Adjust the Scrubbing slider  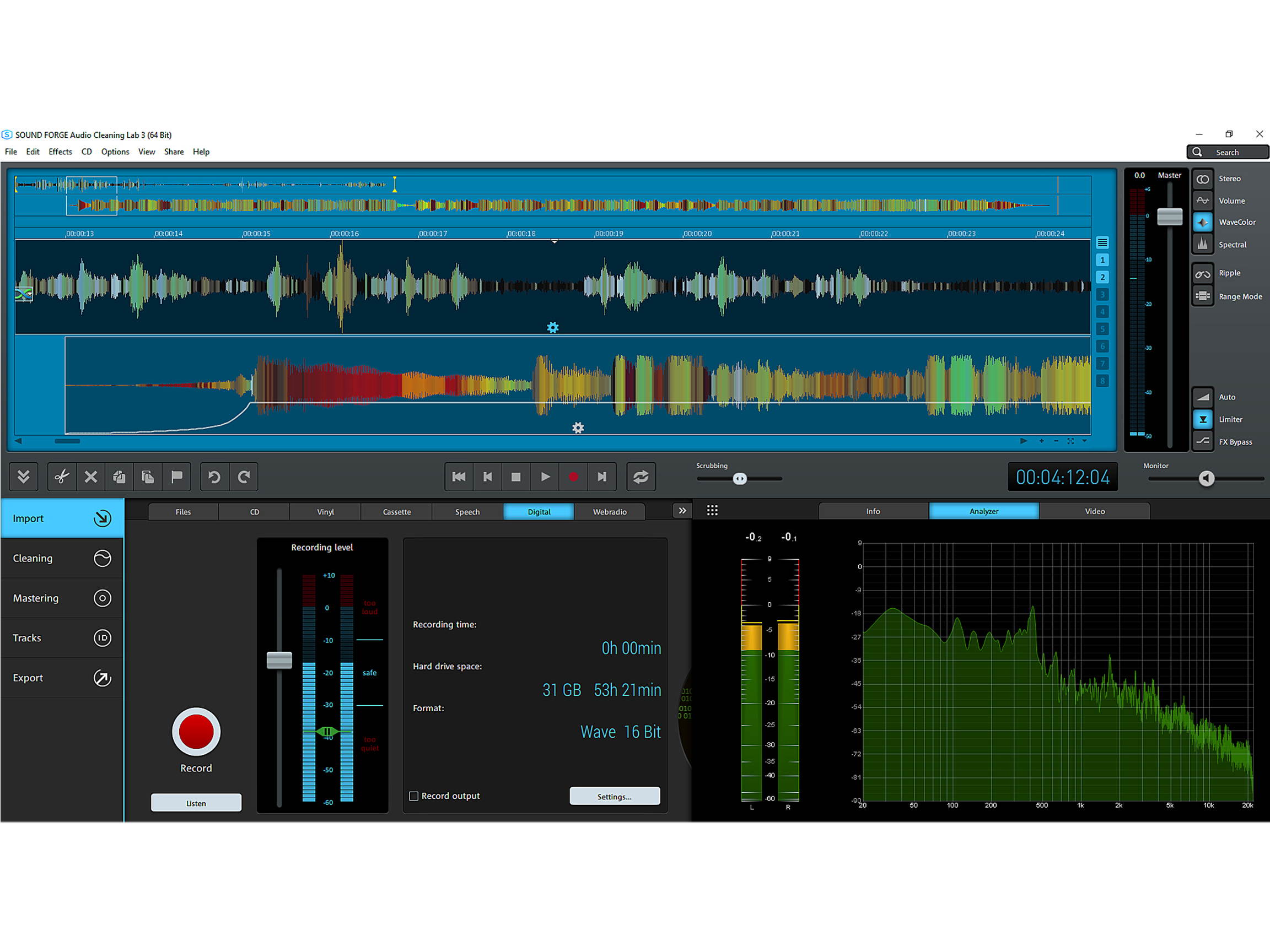click(x=740, y=478)
